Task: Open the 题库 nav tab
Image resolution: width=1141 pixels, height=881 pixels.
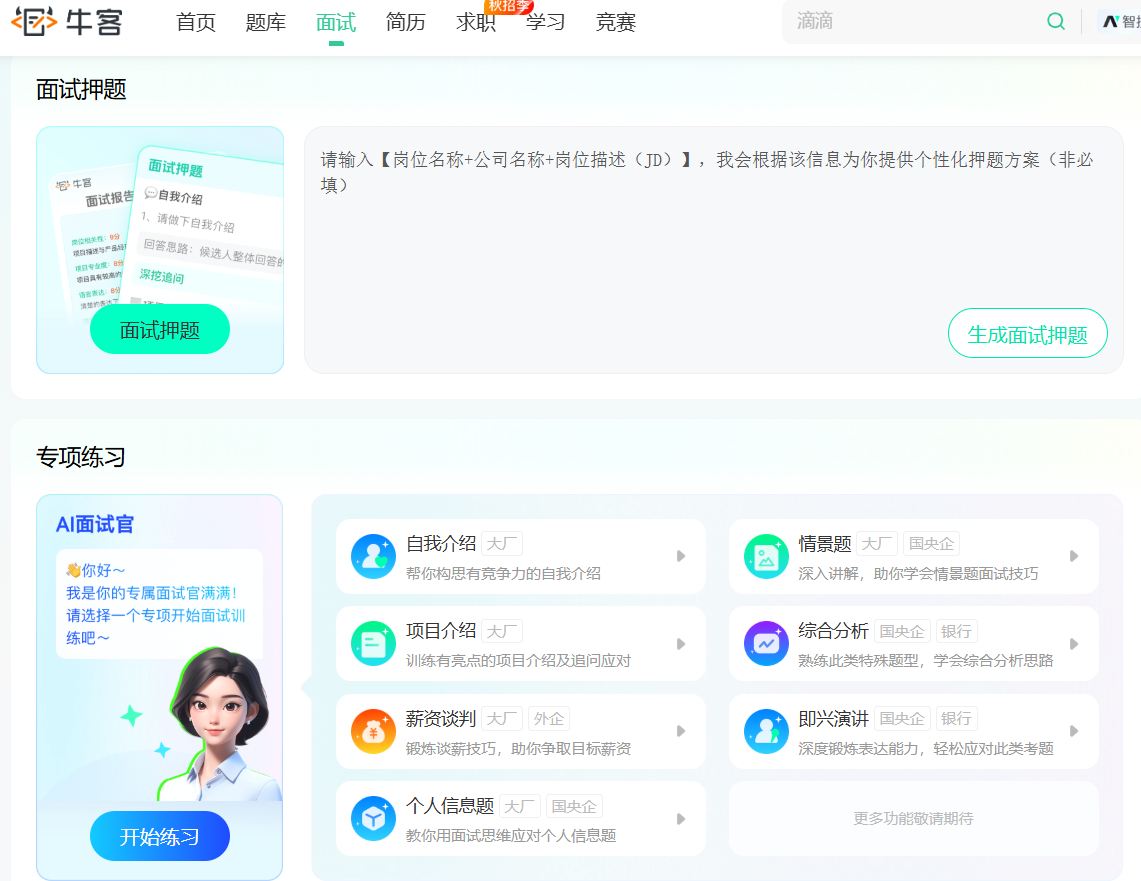Action: 266,23
